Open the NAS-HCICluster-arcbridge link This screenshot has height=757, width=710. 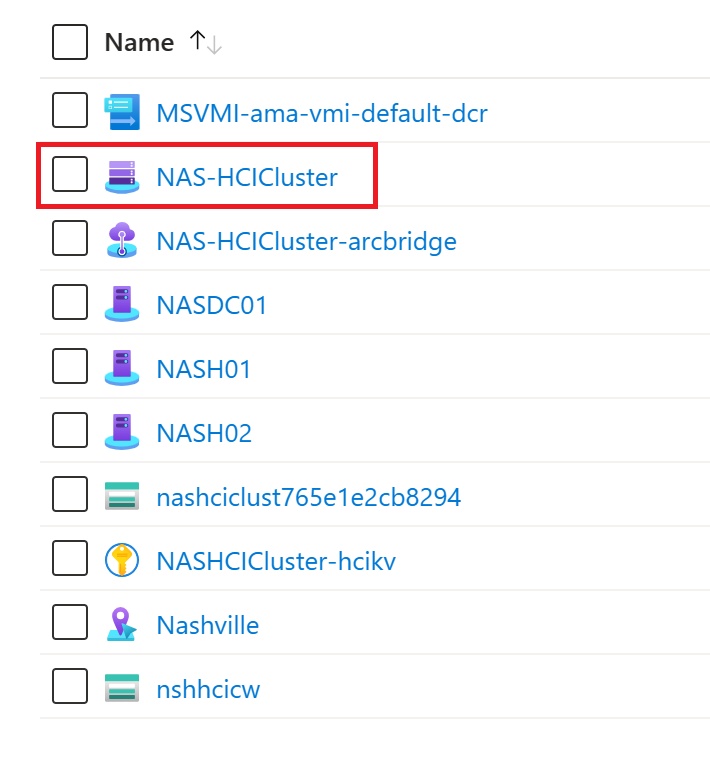pos(306,241)
